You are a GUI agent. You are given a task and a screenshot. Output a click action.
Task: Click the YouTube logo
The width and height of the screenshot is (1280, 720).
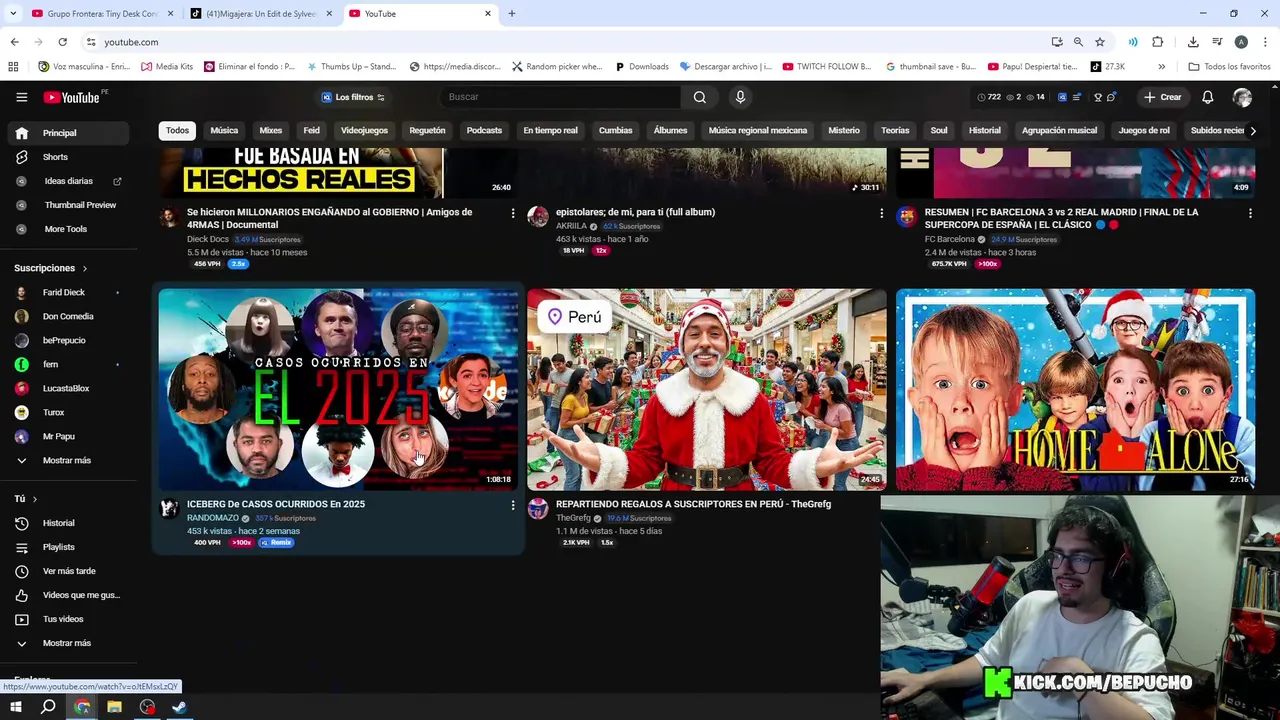72,97
